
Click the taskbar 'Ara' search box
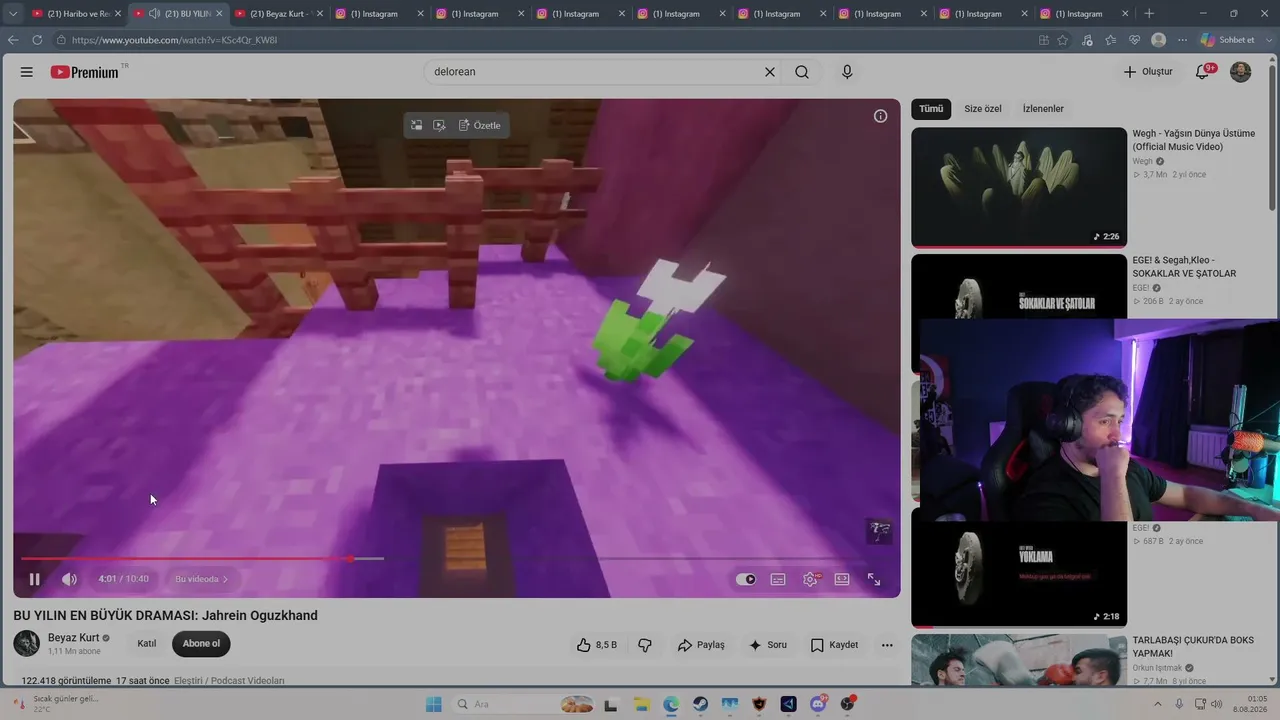pyautogui.click(x=525, y=704)
